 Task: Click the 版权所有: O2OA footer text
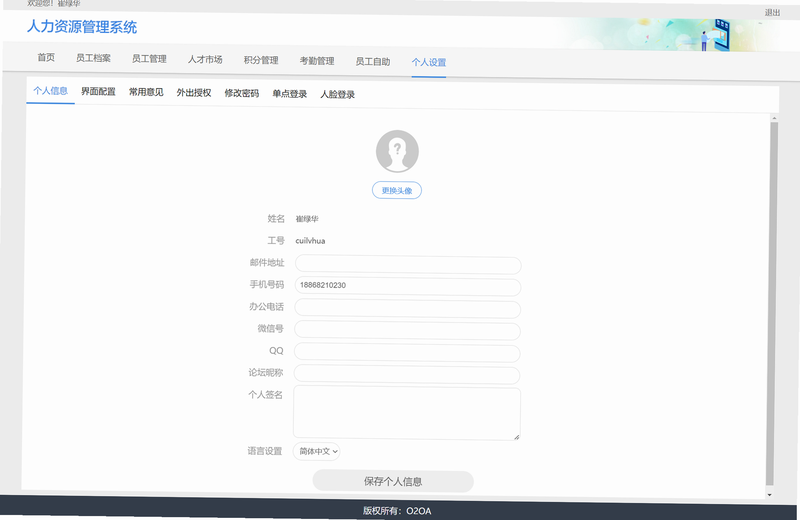(x=397, y=511)
